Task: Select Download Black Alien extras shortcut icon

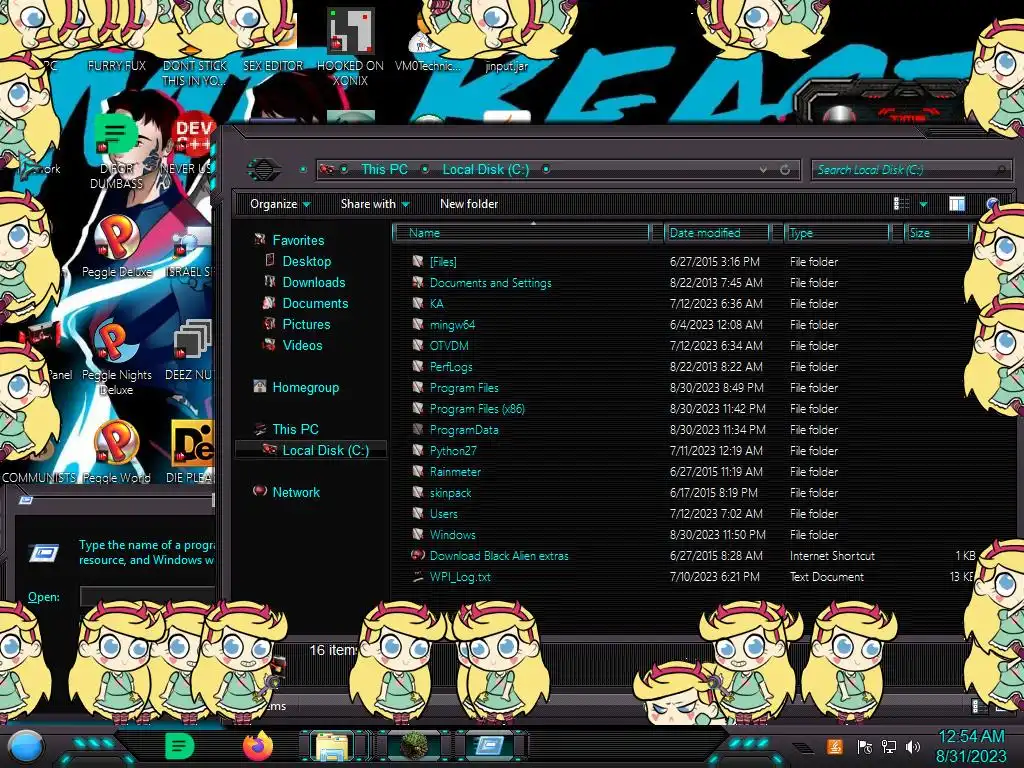Action: (418, 556)
